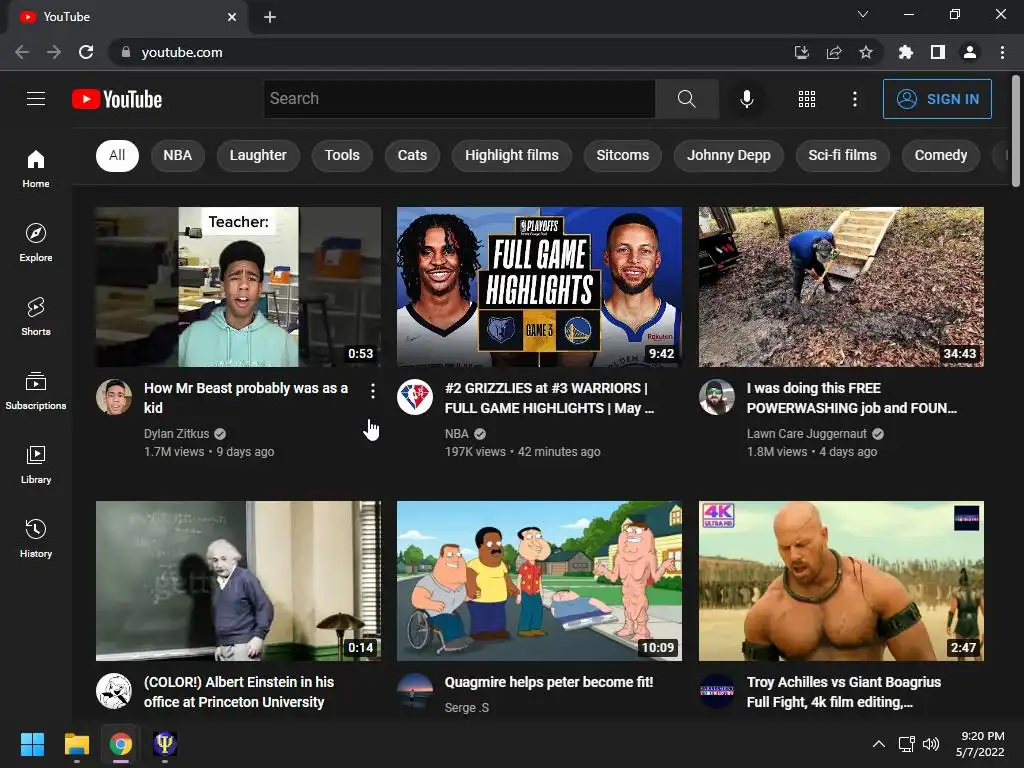Open Grizzlies at Warriors highlights title
The height and width of the screenshot is (768, 1024).
(x=549, y=398)
